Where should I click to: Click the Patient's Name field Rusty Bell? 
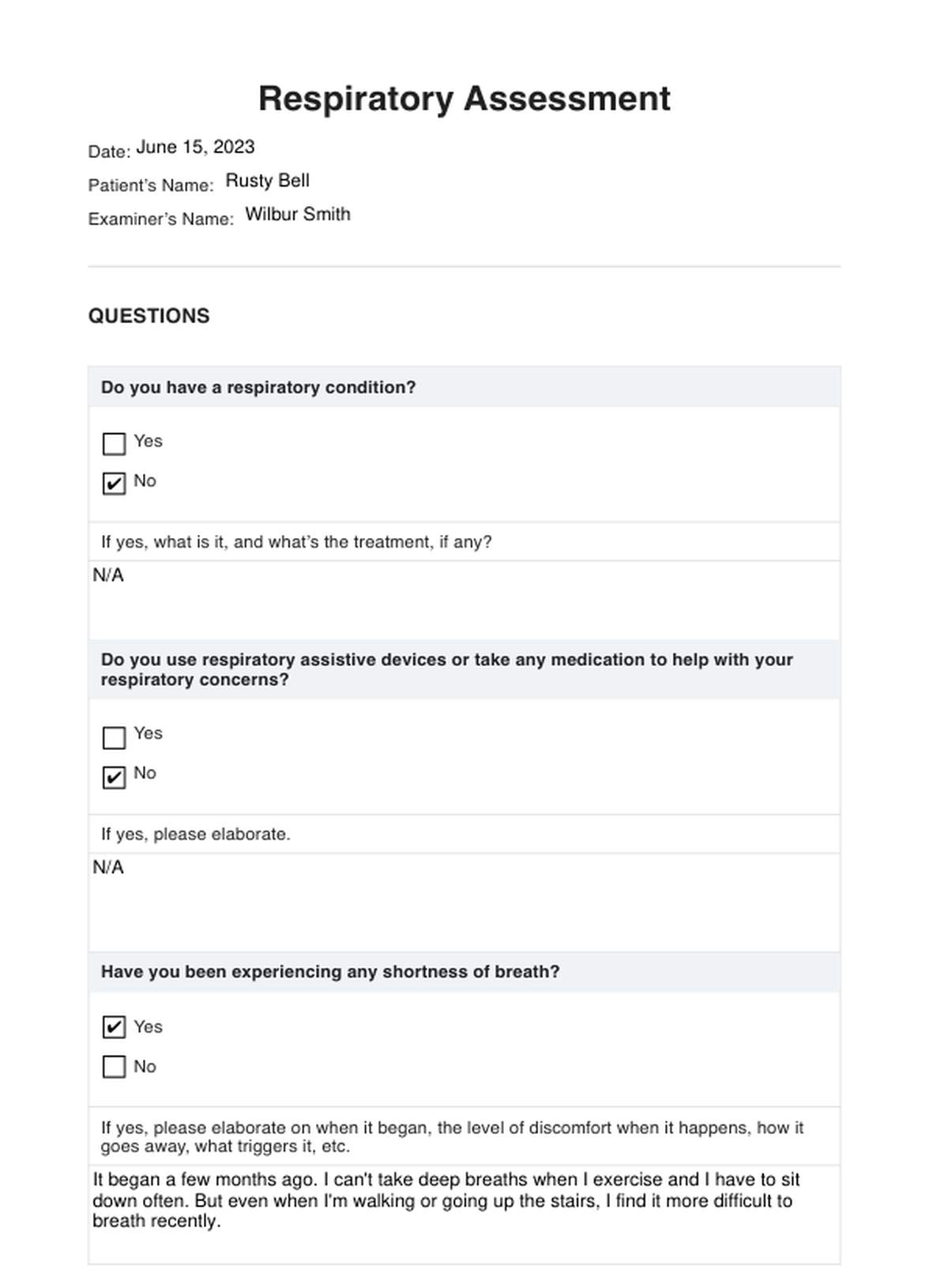(x=267, y=181)
